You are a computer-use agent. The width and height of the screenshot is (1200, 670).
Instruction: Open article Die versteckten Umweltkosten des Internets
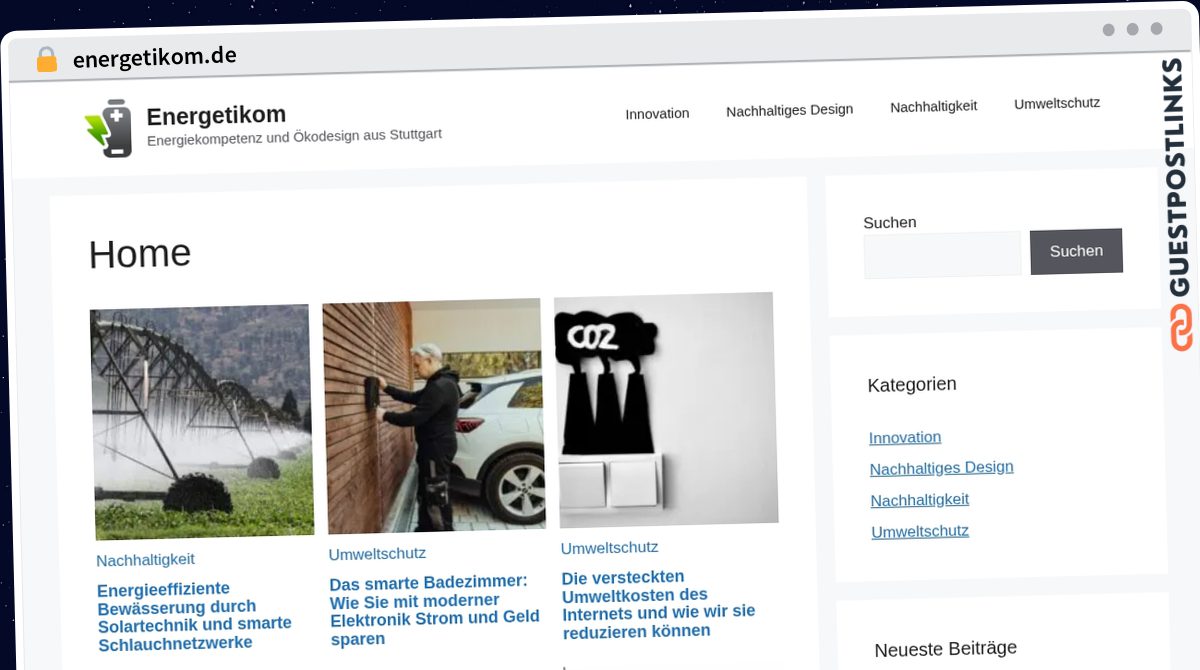point(659,604)
